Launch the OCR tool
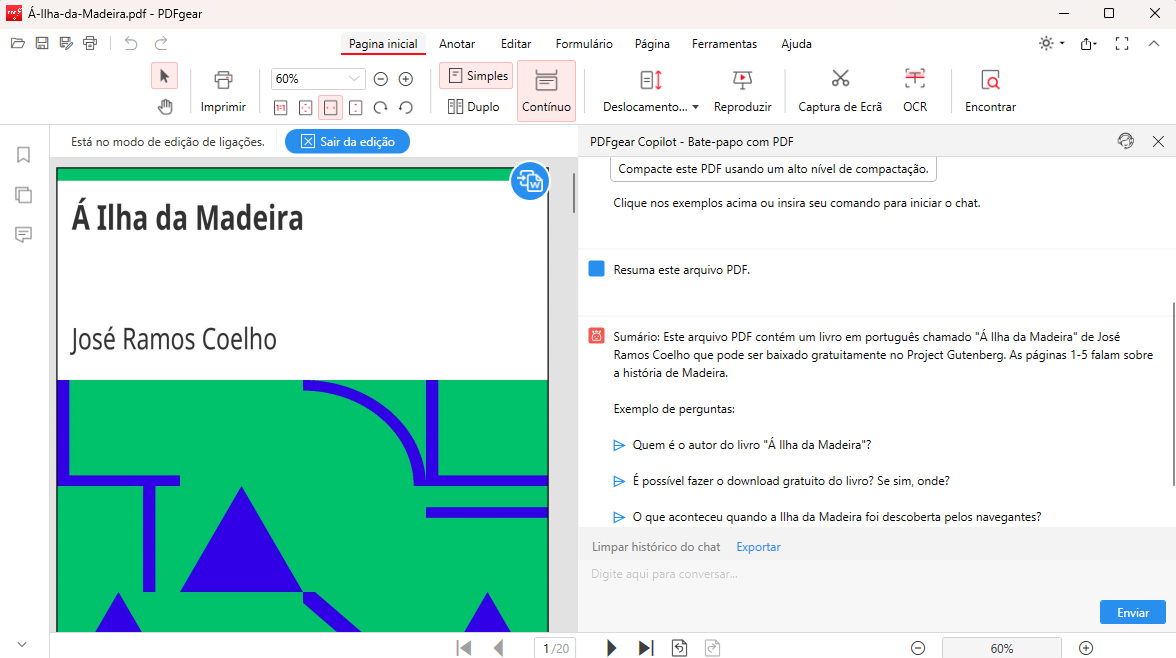This screenshot has height=658, width=1176. (x=915, y=92)
